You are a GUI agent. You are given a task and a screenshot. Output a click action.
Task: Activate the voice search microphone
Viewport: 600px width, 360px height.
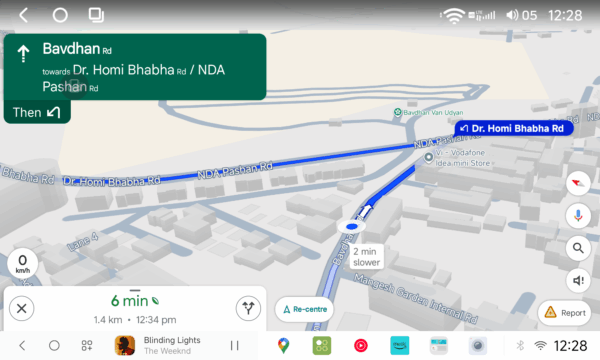pyautogui.click(x=578, y=216)
